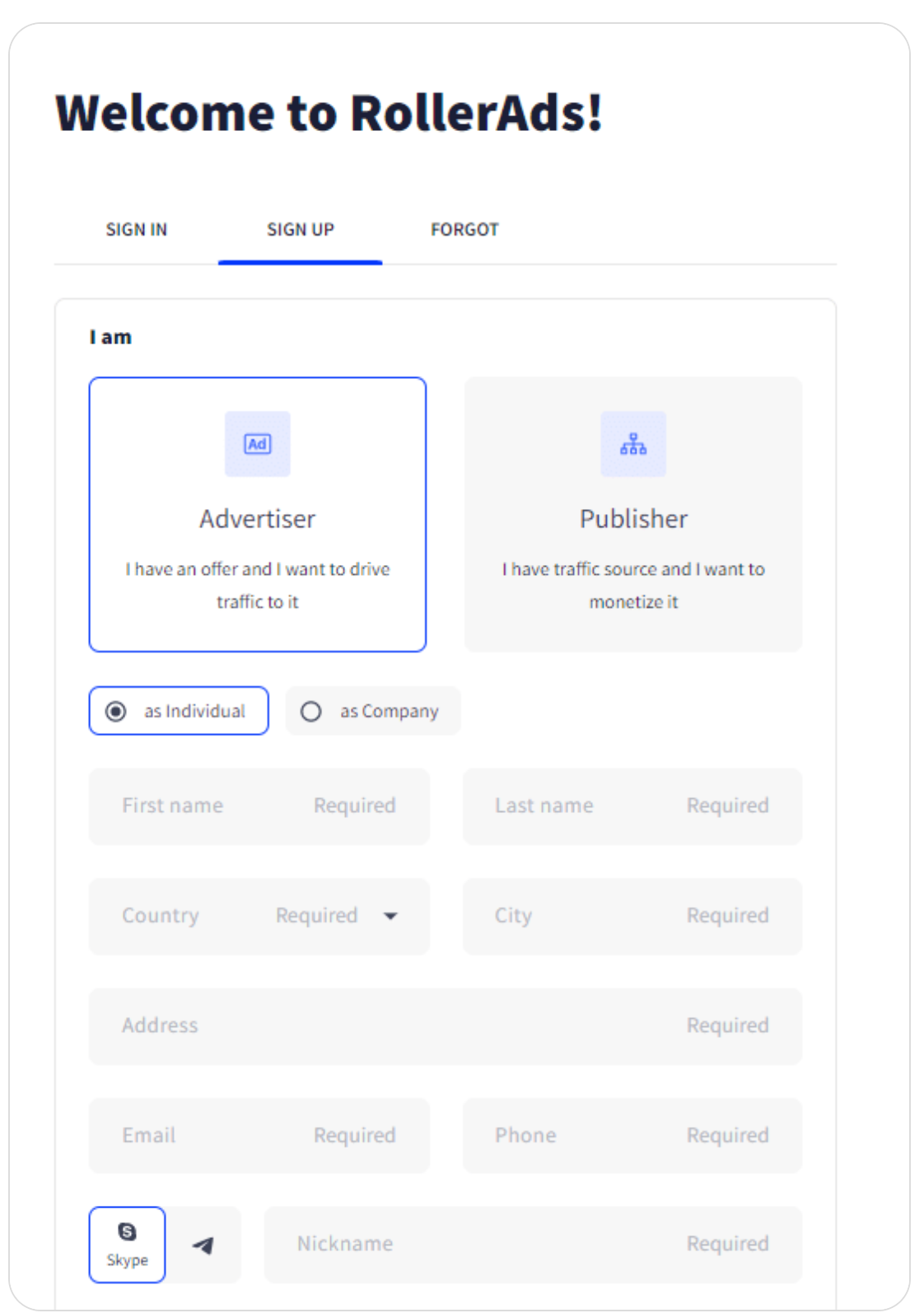Focus the Last name field

632,806
